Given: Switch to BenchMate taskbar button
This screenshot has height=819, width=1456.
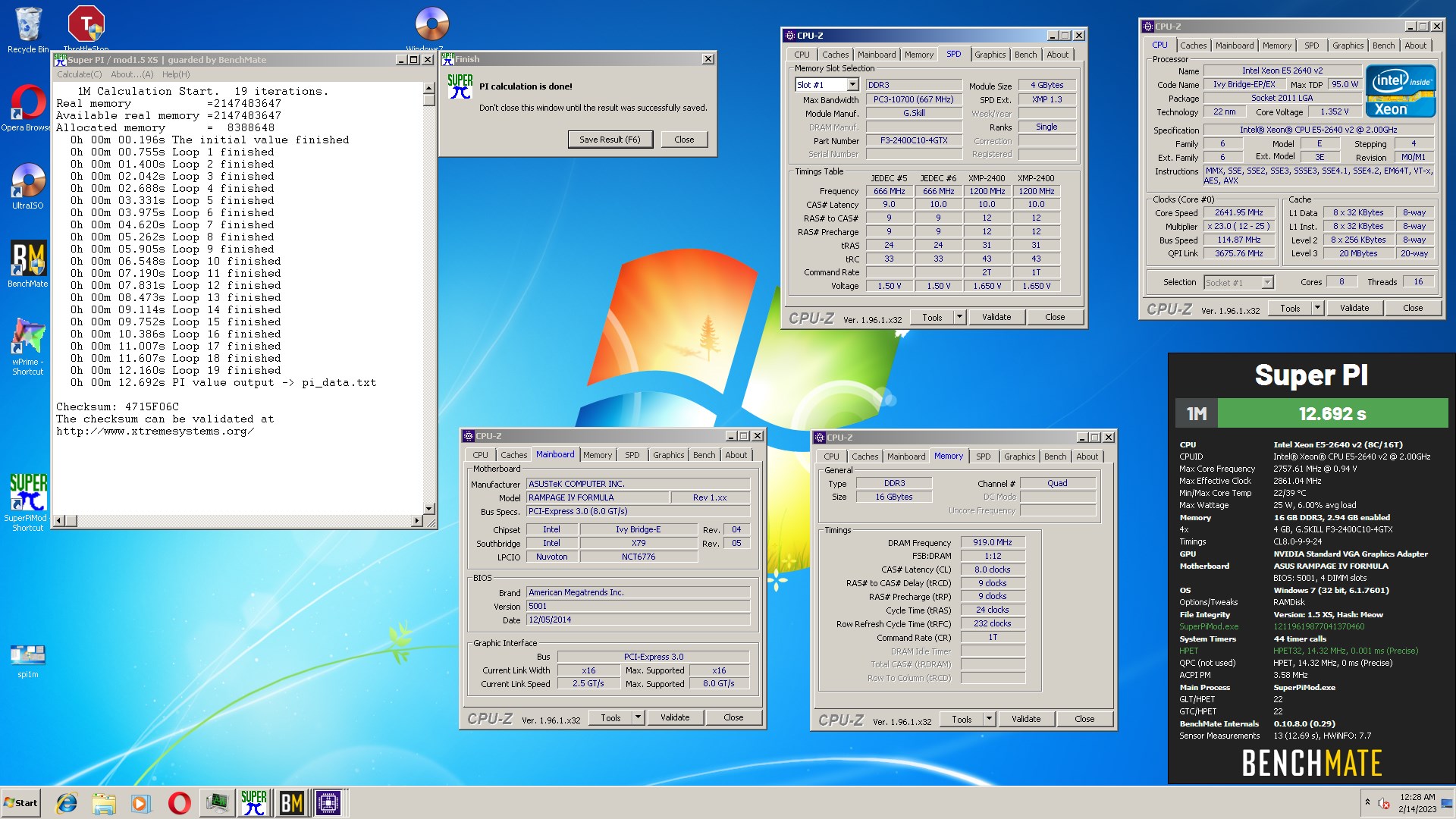Looking at the screenshot, I should 292,803.
